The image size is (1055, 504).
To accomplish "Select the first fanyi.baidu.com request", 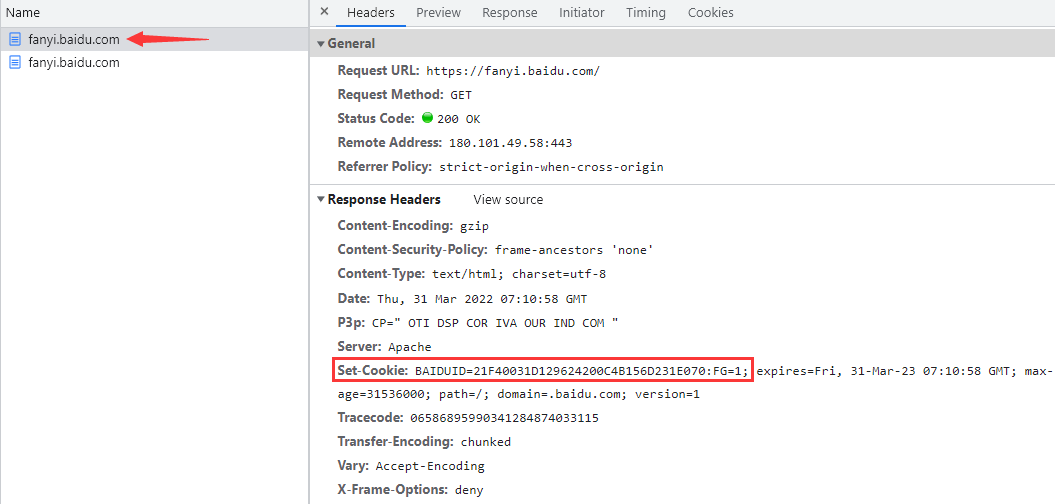I will (x=74, y=39).
